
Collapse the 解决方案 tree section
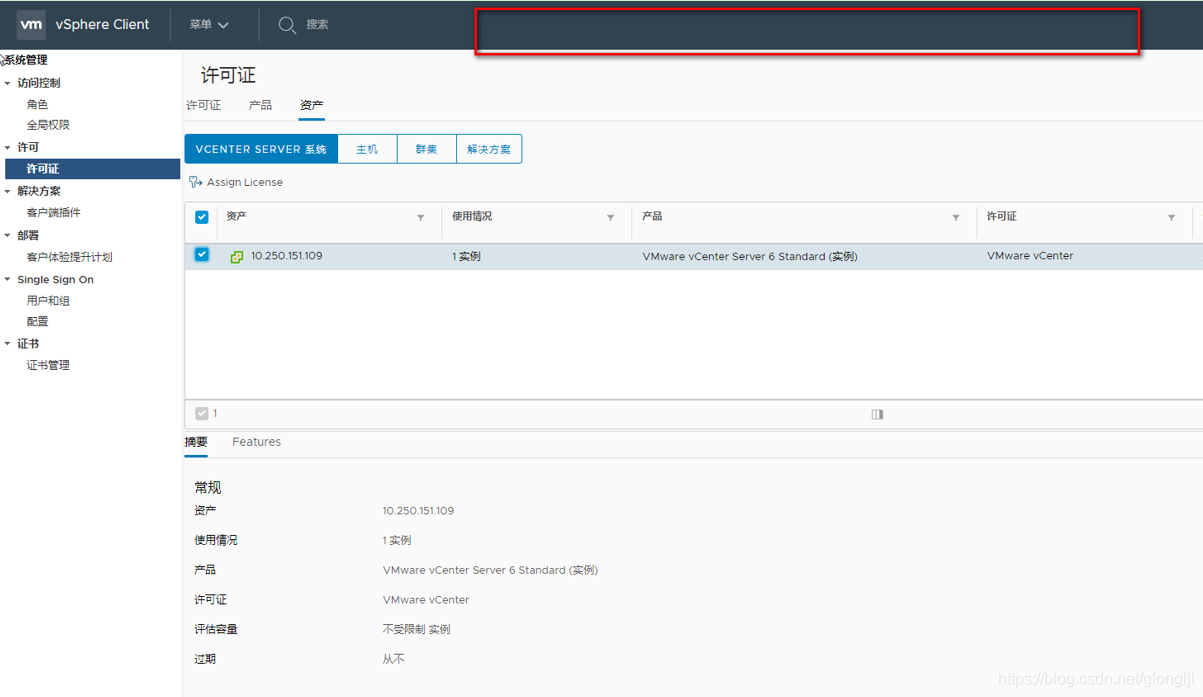click(8, 191)
